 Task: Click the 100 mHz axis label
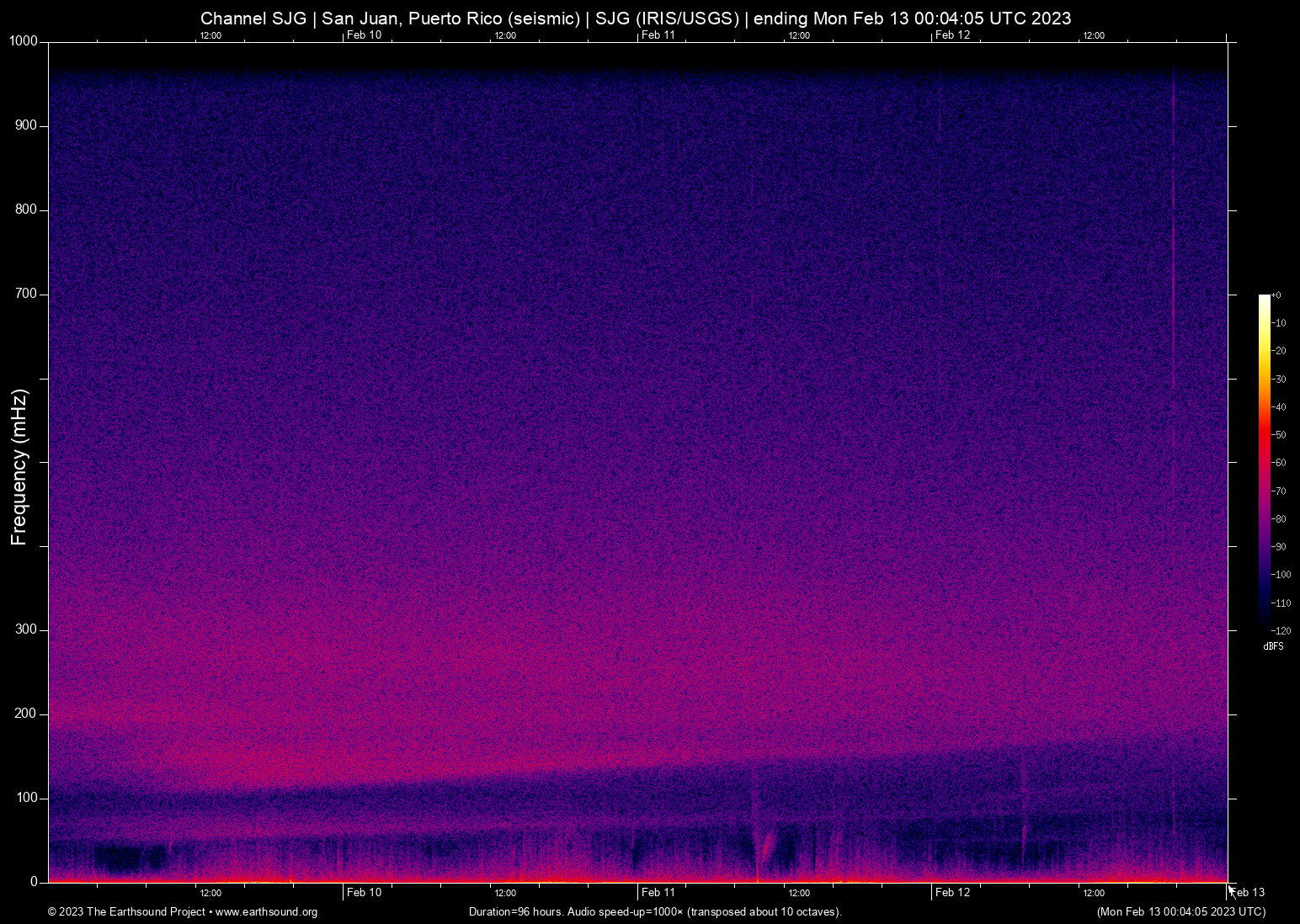(x=28, y=798)
